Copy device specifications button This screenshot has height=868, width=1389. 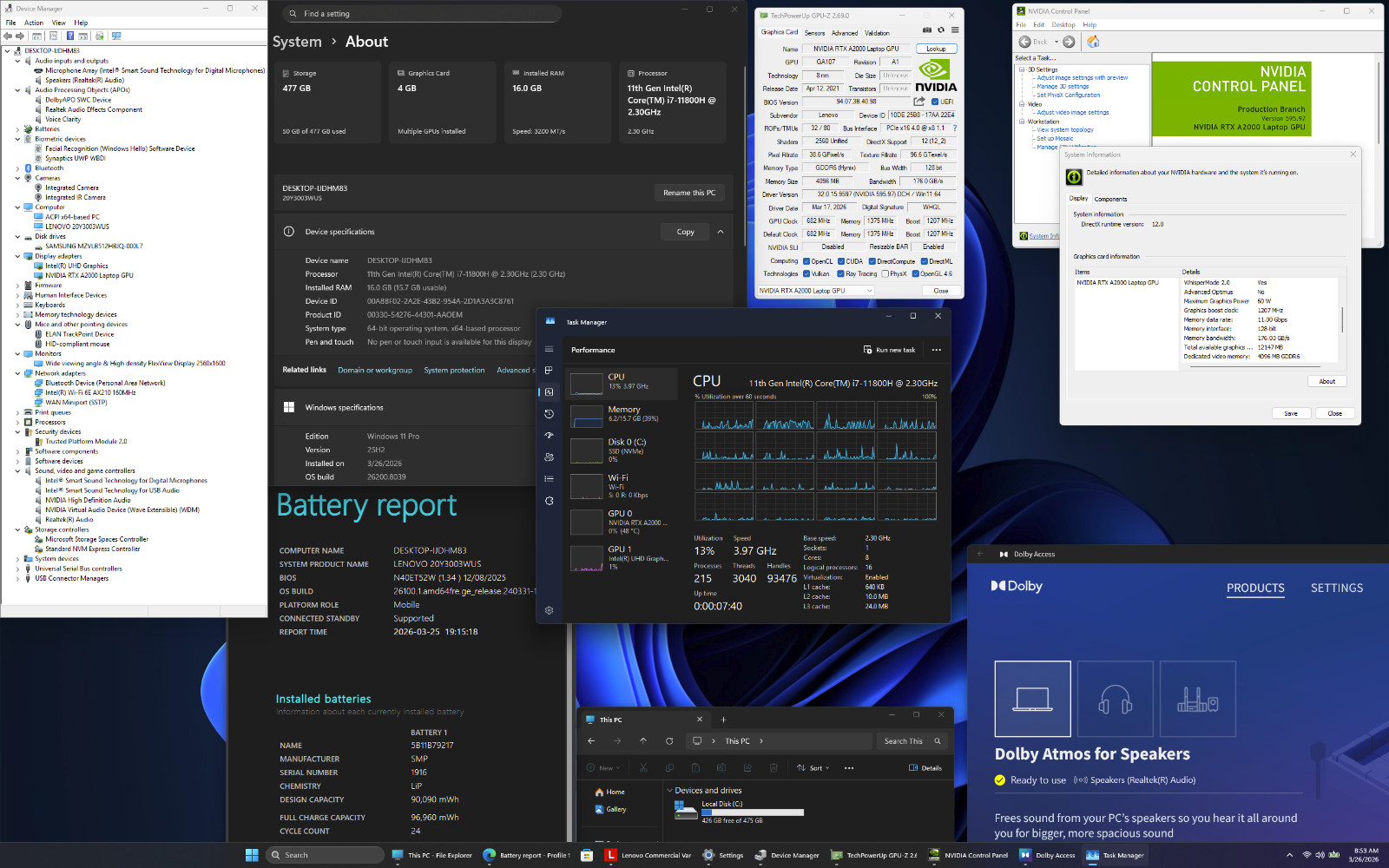tap(686, 232)
